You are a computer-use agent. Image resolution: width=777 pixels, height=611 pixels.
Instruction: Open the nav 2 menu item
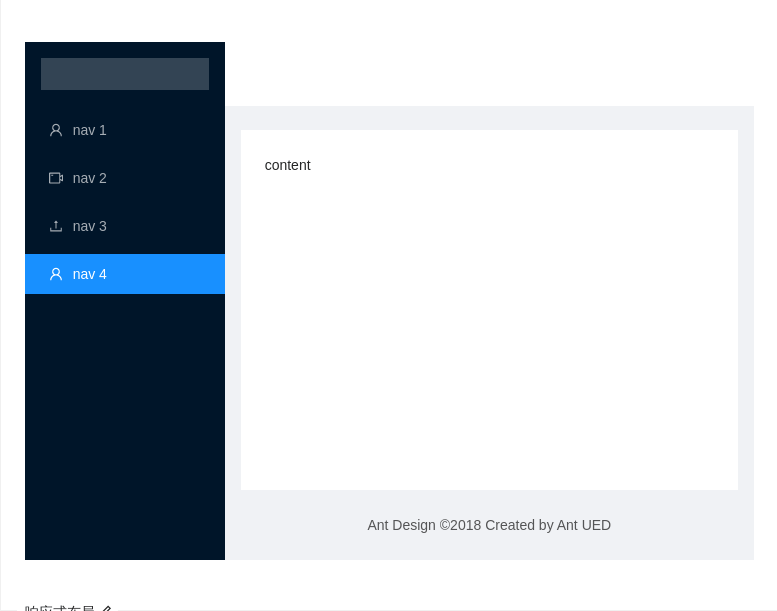[125, 178]
